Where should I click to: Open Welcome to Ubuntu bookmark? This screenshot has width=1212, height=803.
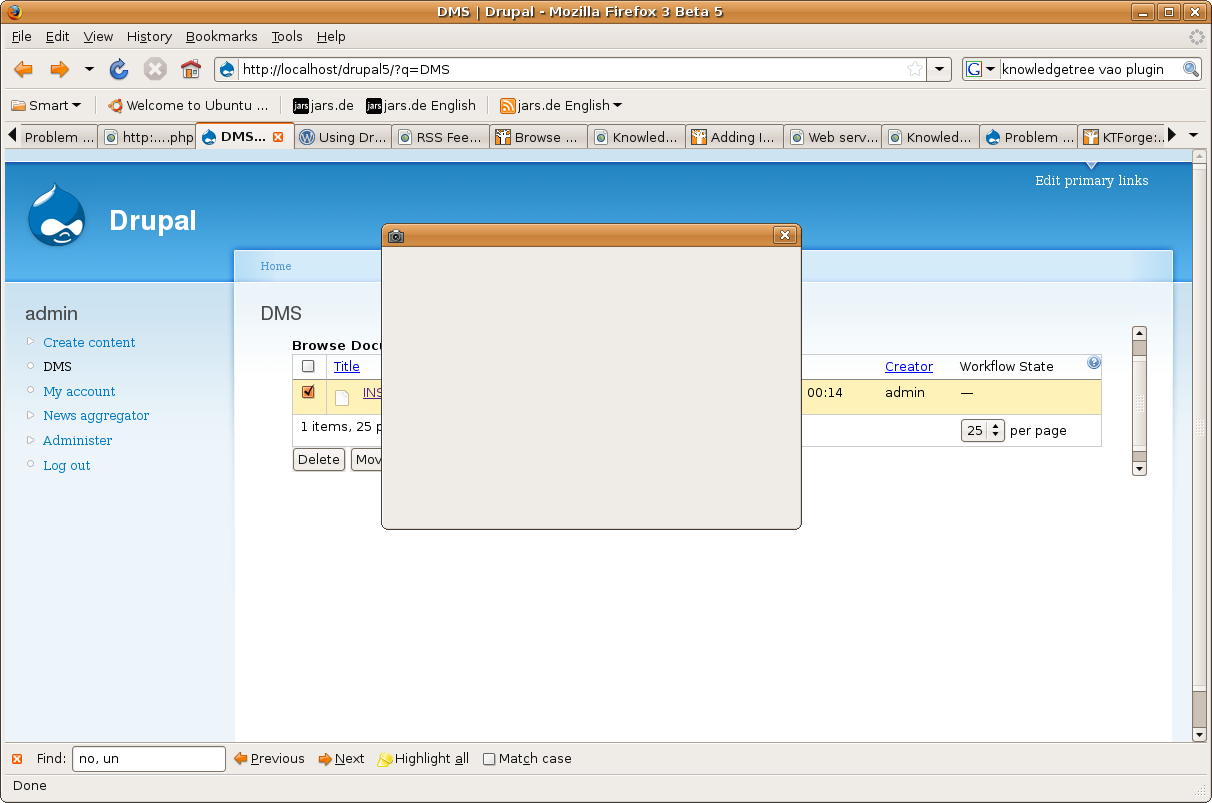[x=189, y=105]
